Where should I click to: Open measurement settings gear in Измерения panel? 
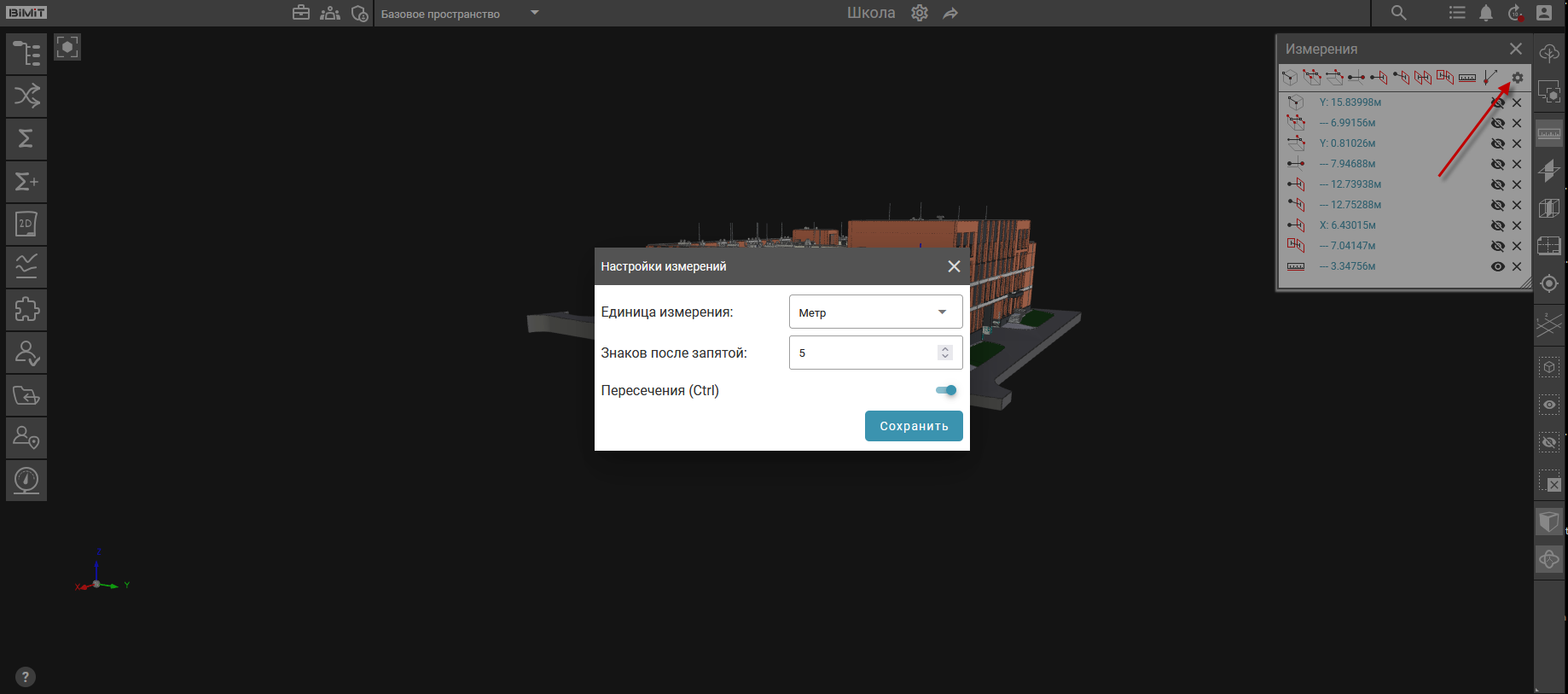click(1517, 78)
